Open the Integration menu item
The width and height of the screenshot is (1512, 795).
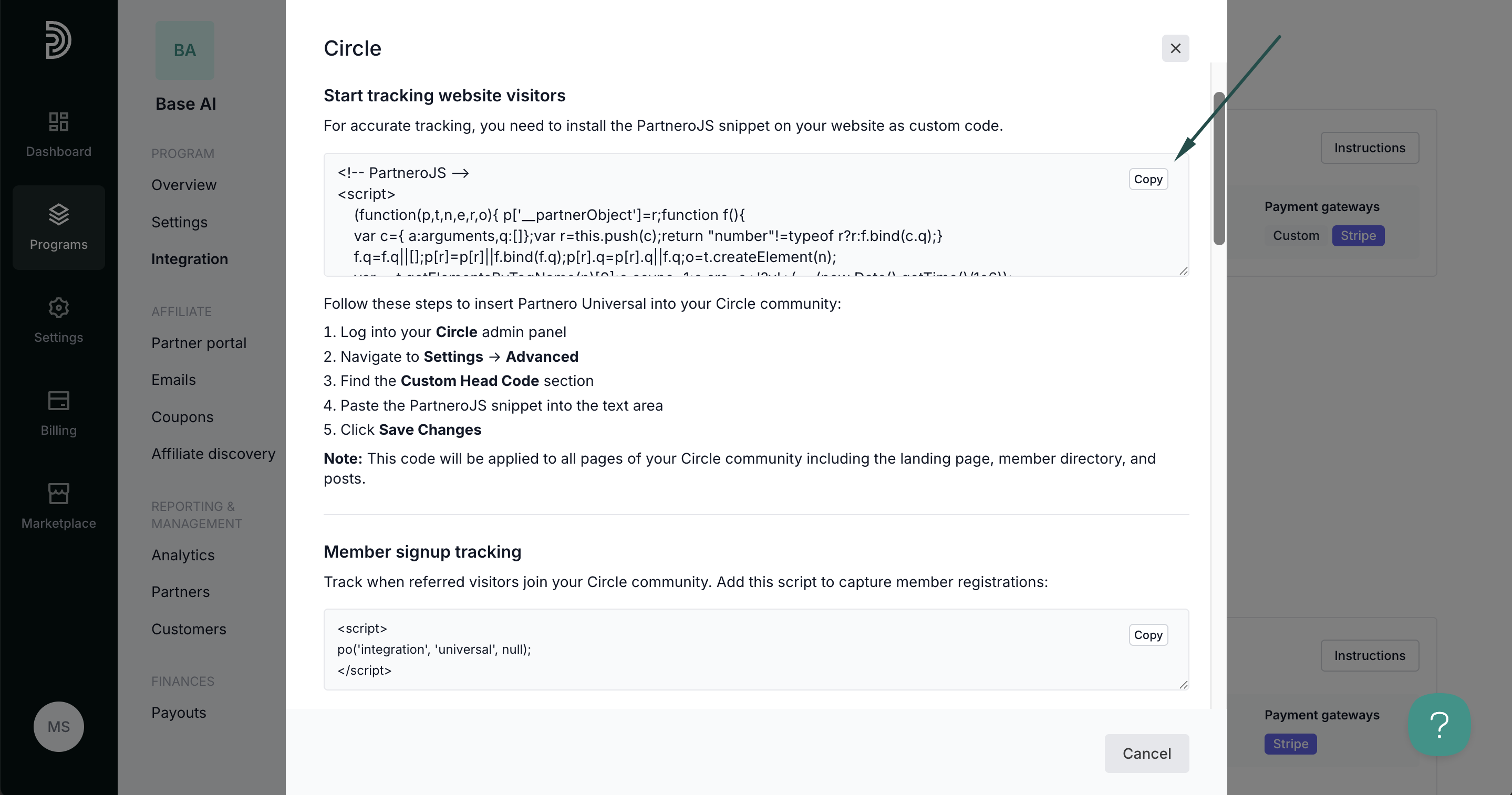click(x=190, y=259)
